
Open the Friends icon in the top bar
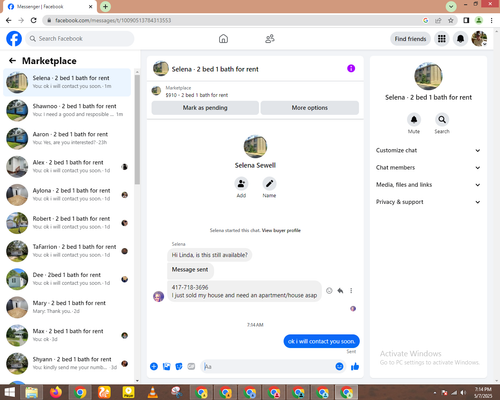[270, 39]
